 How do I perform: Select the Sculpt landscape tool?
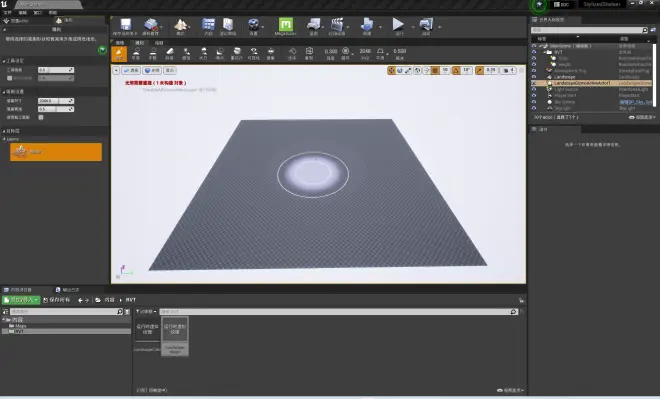pos(119,53)
